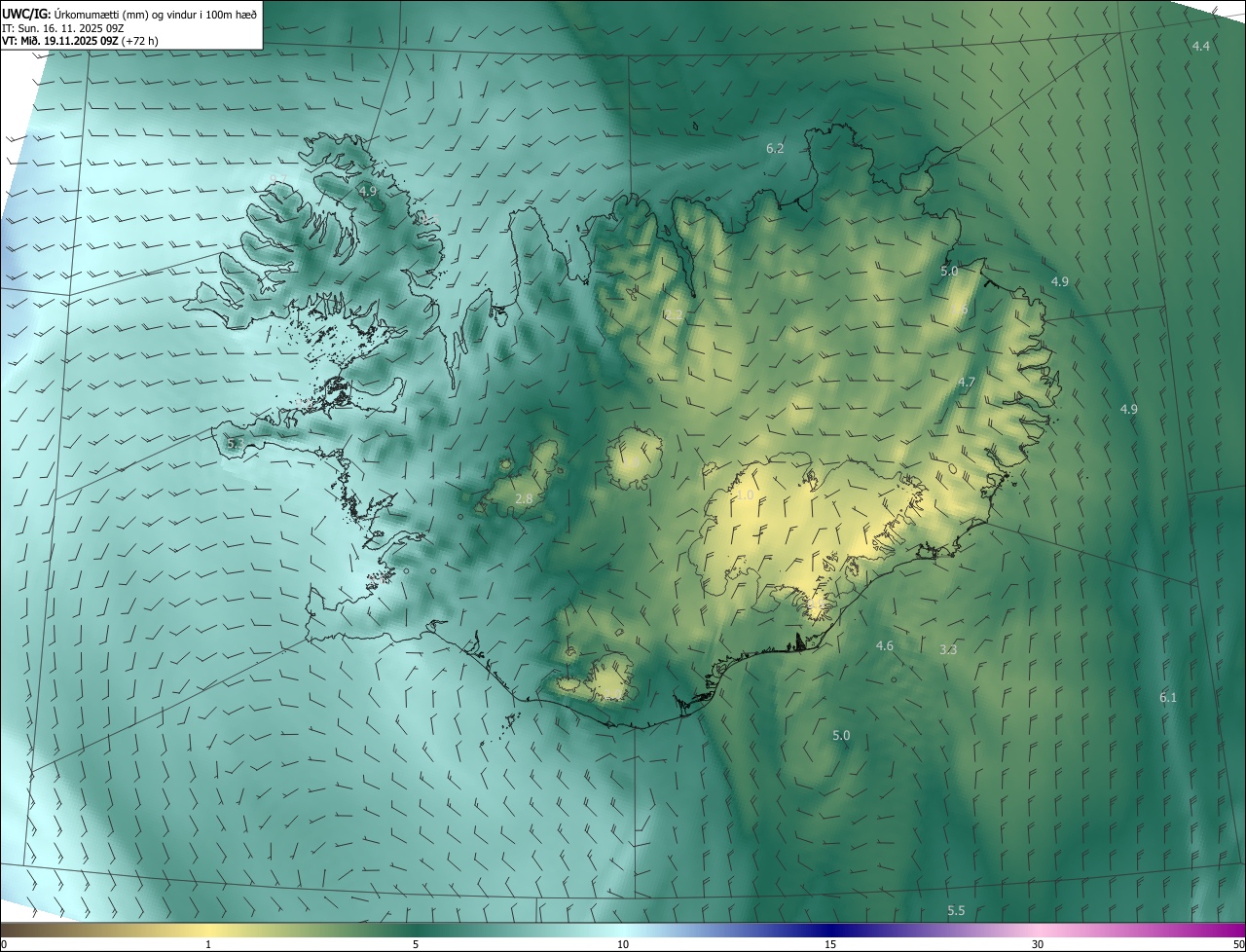This screenshot has width=1246, height=952.
Task: Click the 4.4 value in the map corner
Action: (1200, 47)
